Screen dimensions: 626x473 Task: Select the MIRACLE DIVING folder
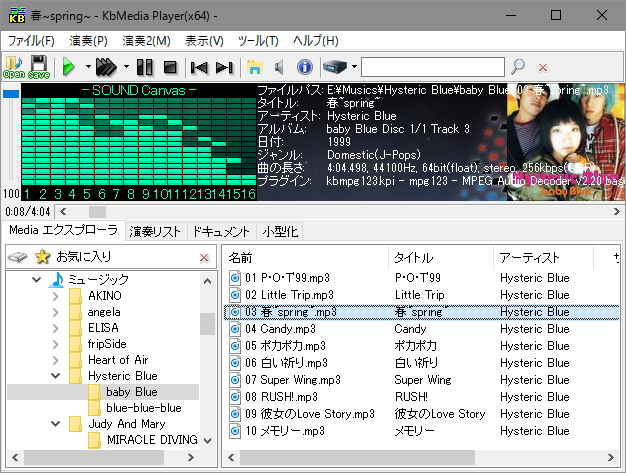tap(152, 439)
